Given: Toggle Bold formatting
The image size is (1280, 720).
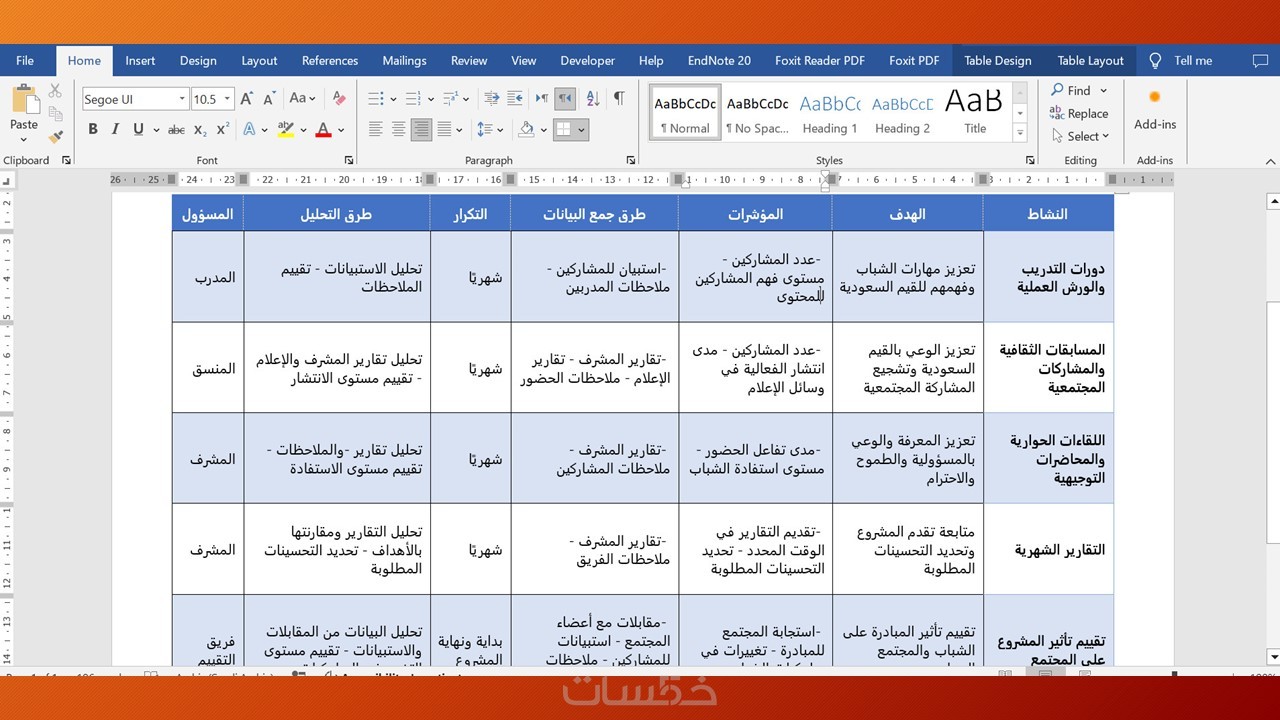Looking at the screenshot, I should pyautogui.click(x=93, y=129).
